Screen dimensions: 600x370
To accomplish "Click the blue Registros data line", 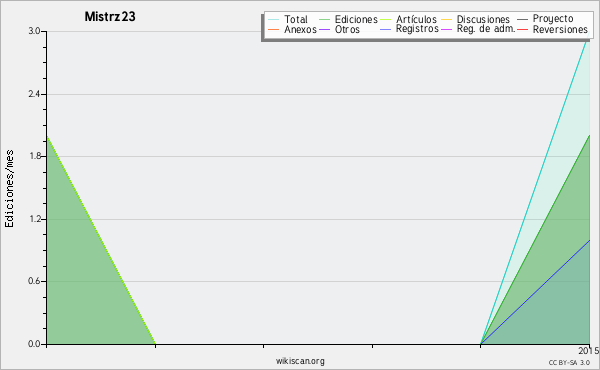I will pyautogui.click(x=535, y=292).
